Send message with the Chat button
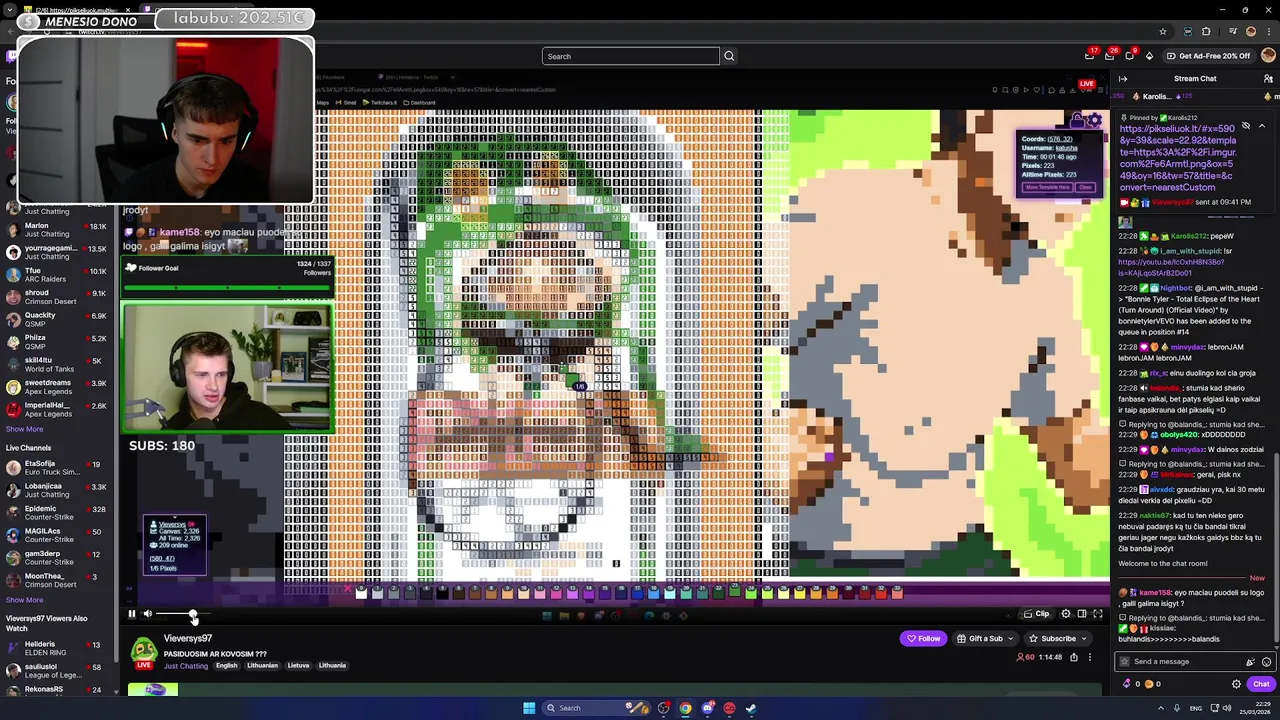1280x720 pixels. point(1260,684)
